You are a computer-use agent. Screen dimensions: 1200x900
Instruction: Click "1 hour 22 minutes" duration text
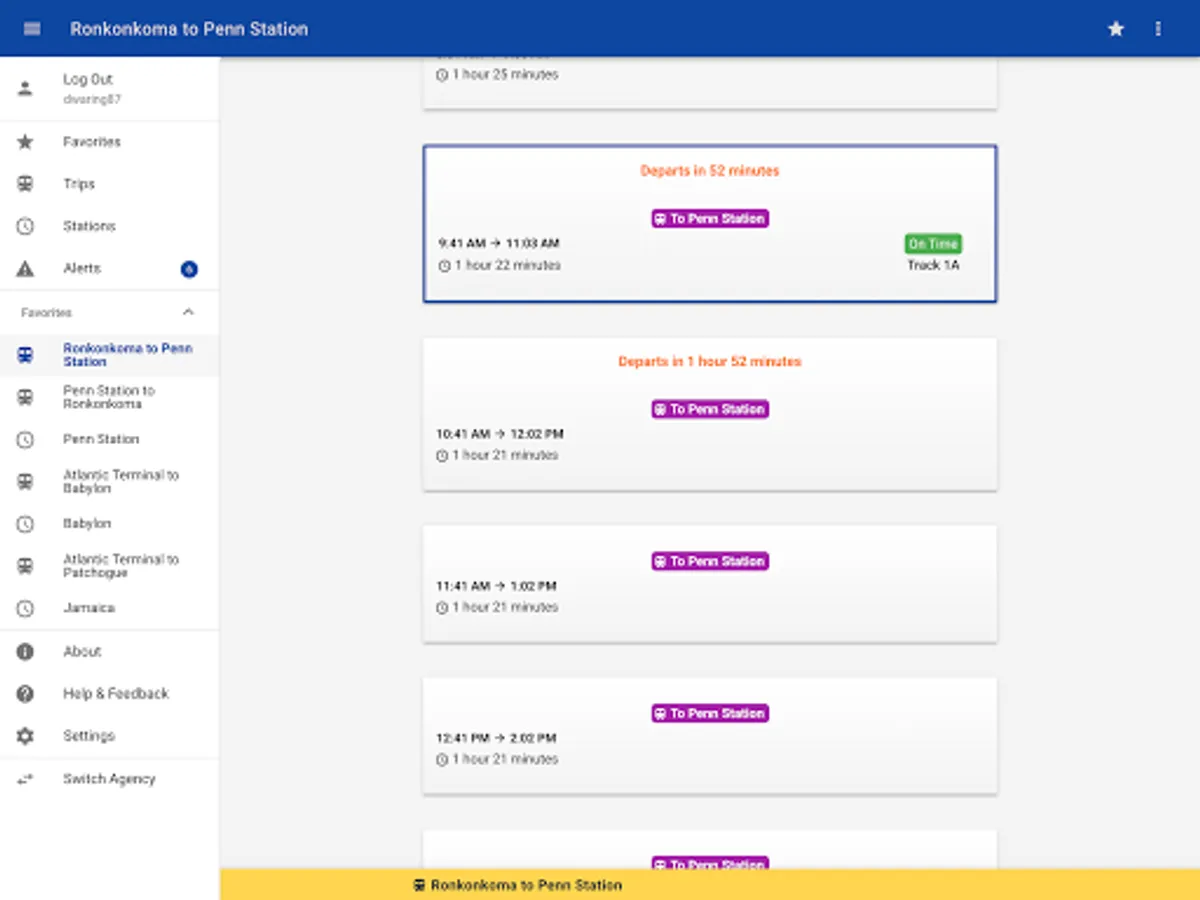tap(507, 266)
